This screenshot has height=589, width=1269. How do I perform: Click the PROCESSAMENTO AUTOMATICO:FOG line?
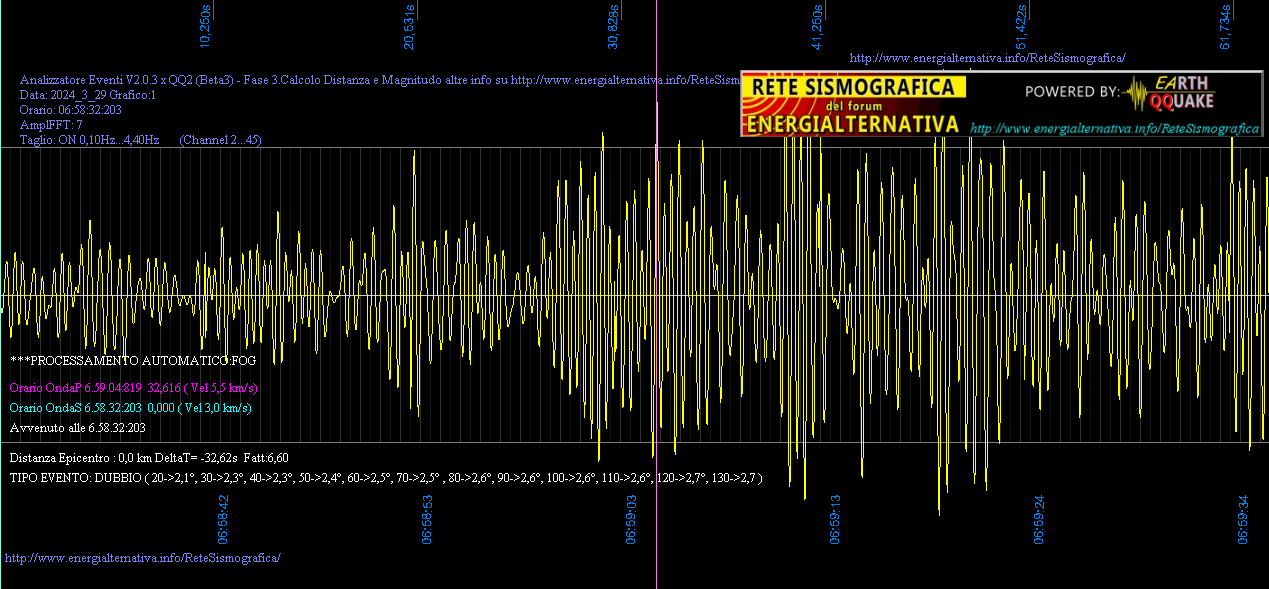click(133, 360)
